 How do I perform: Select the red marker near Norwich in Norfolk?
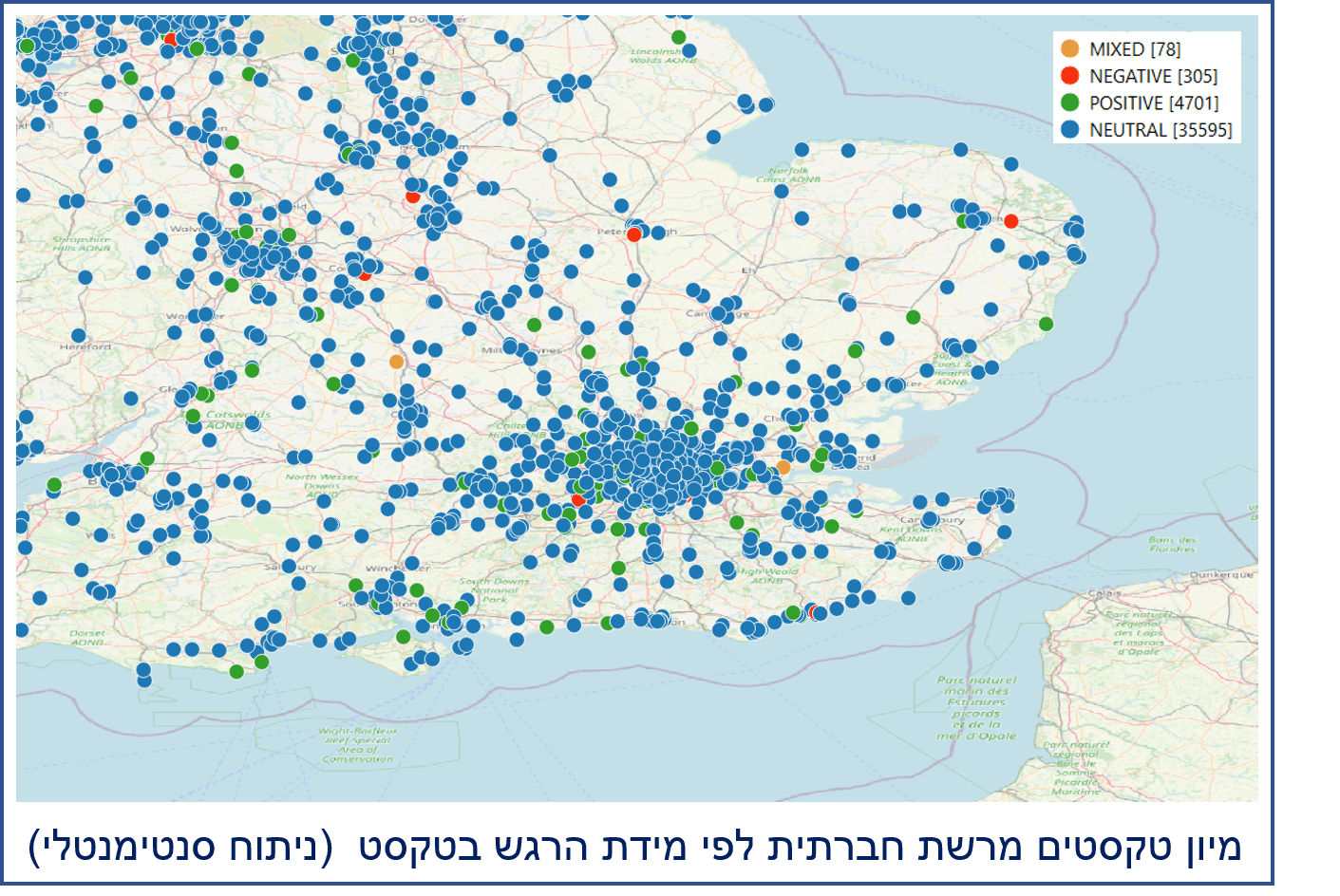[1011, 221]
